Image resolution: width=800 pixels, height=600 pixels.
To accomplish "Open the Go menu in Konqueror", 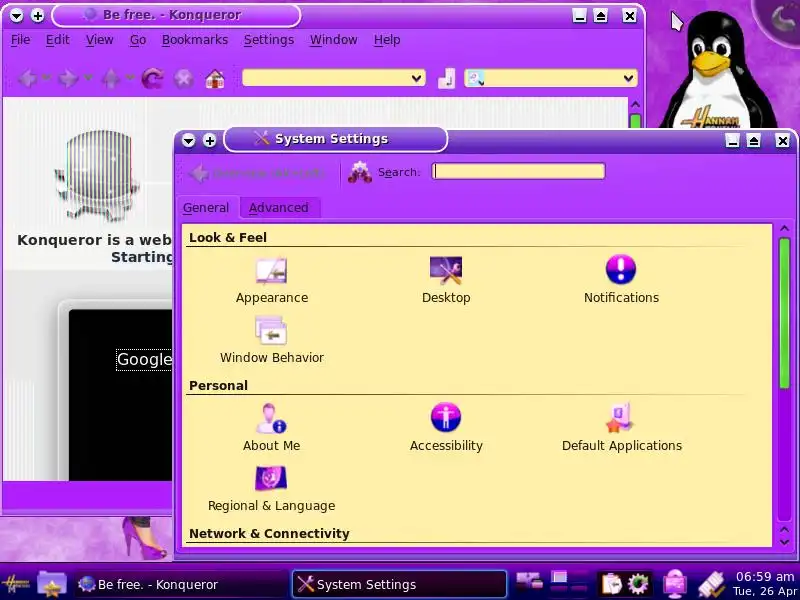I will tap(138, 40).
